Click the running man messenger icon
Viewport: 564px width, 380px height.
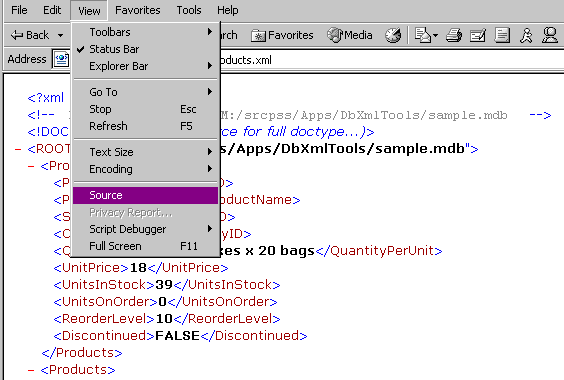(526, 35)
